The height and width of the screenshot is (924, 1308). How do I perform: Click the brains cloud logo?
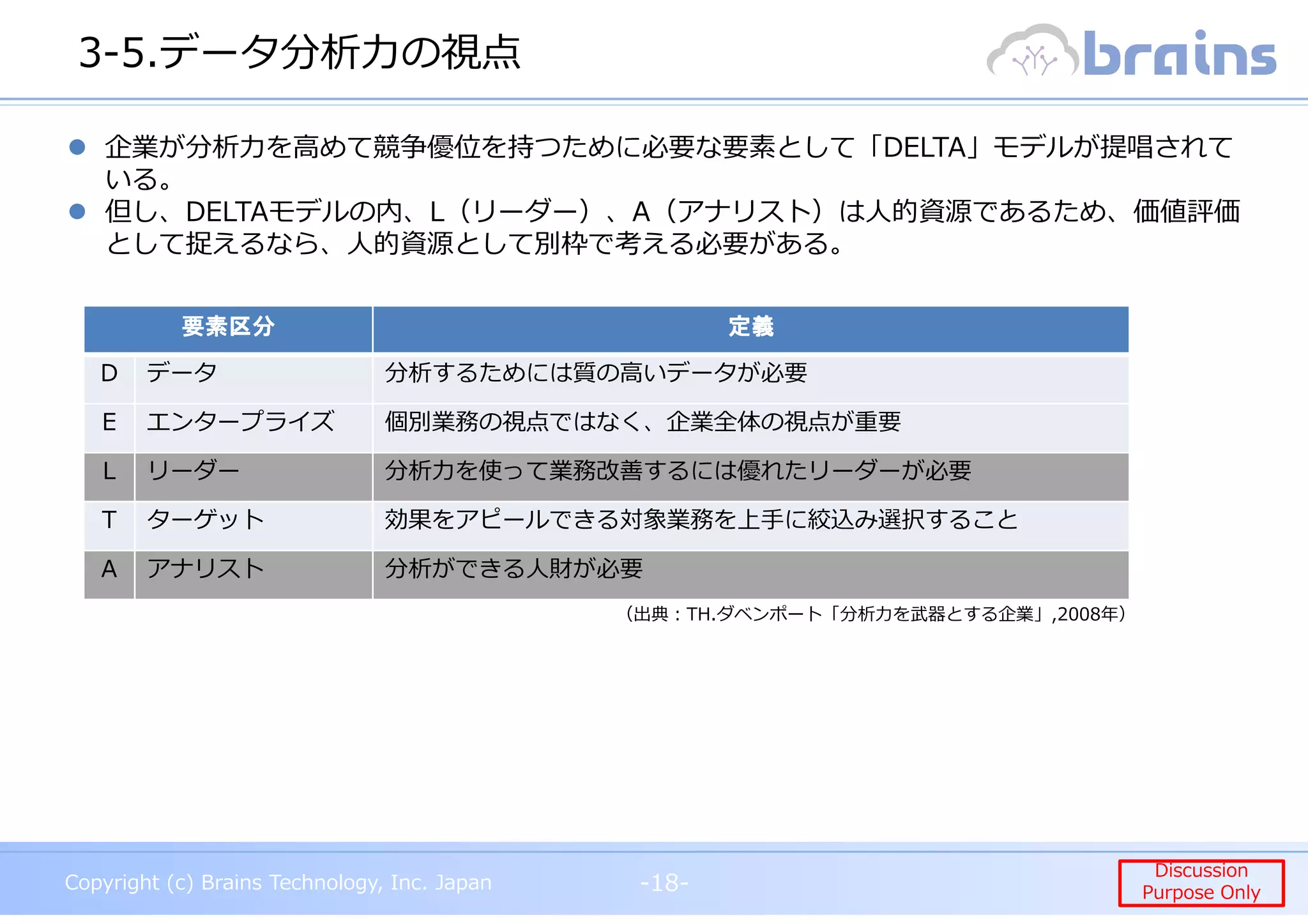point(1131,51)
